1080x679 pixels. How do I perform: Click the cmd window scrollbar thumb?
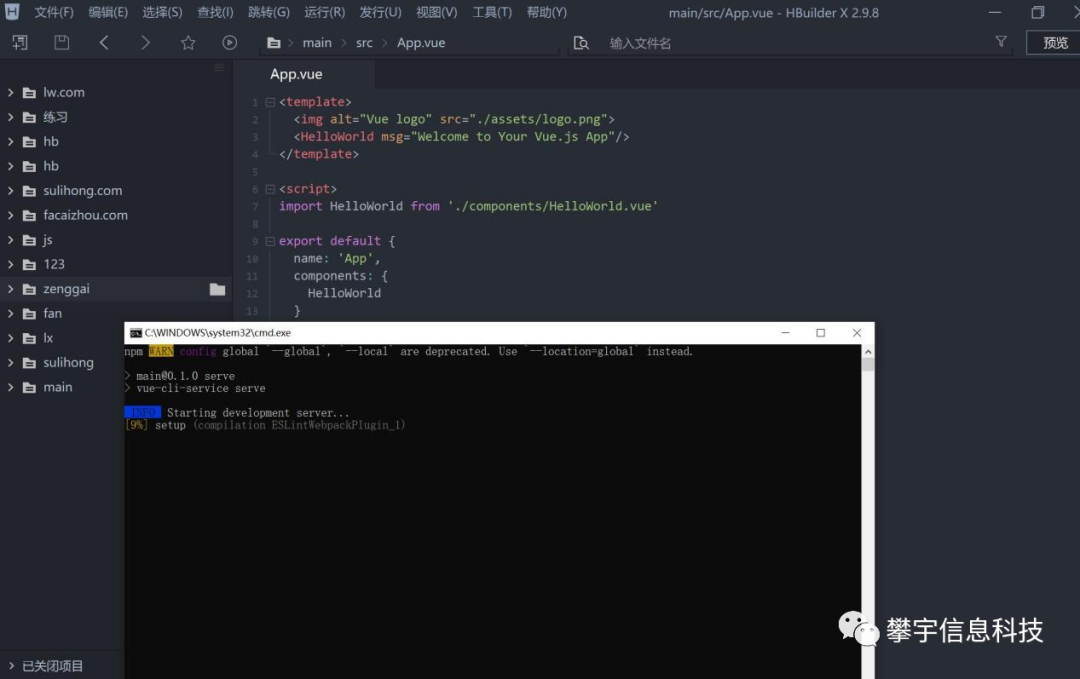(x=868, y=365)
